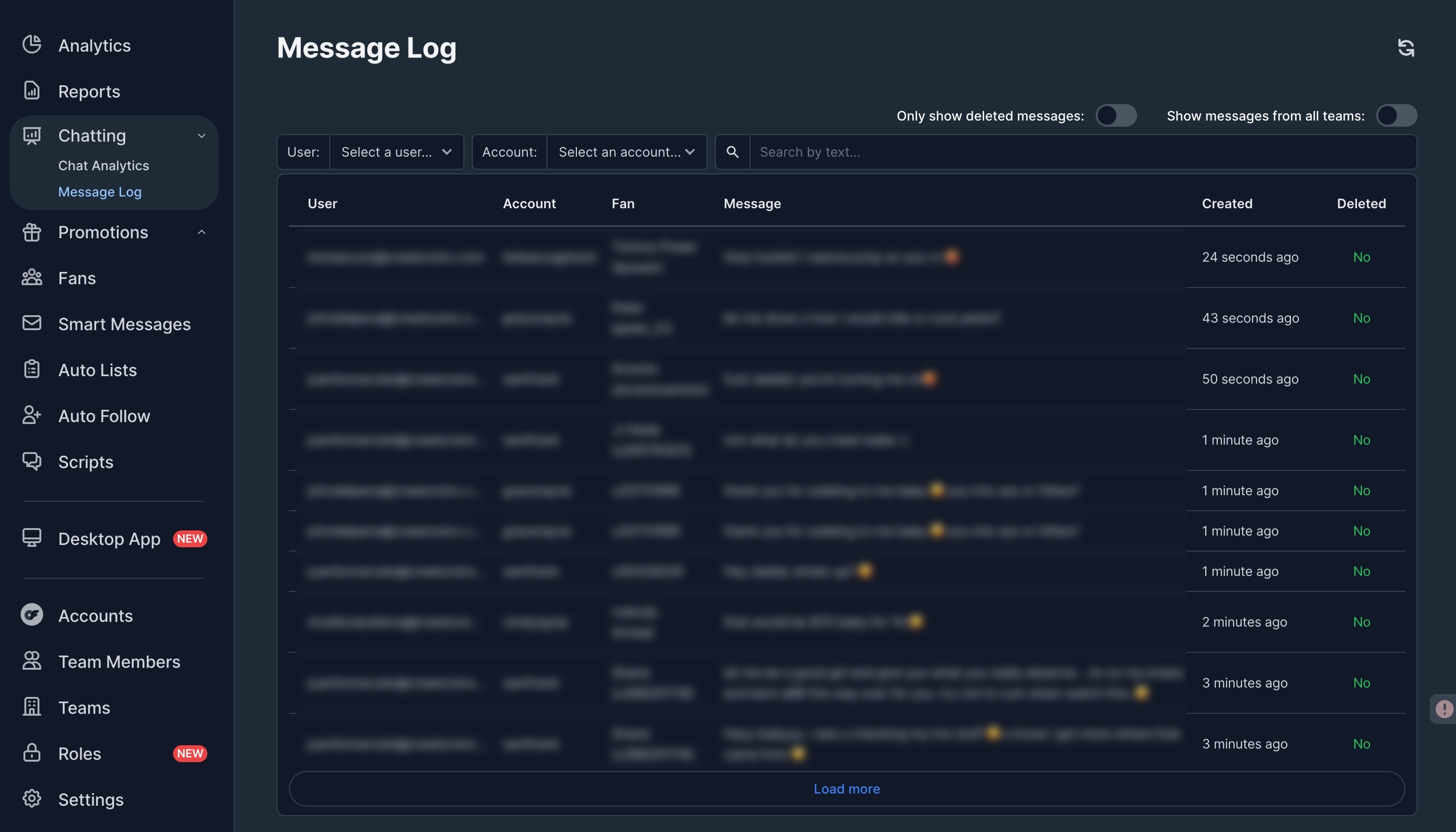Open Chat Analytics submenu item

tap(103, 166)
